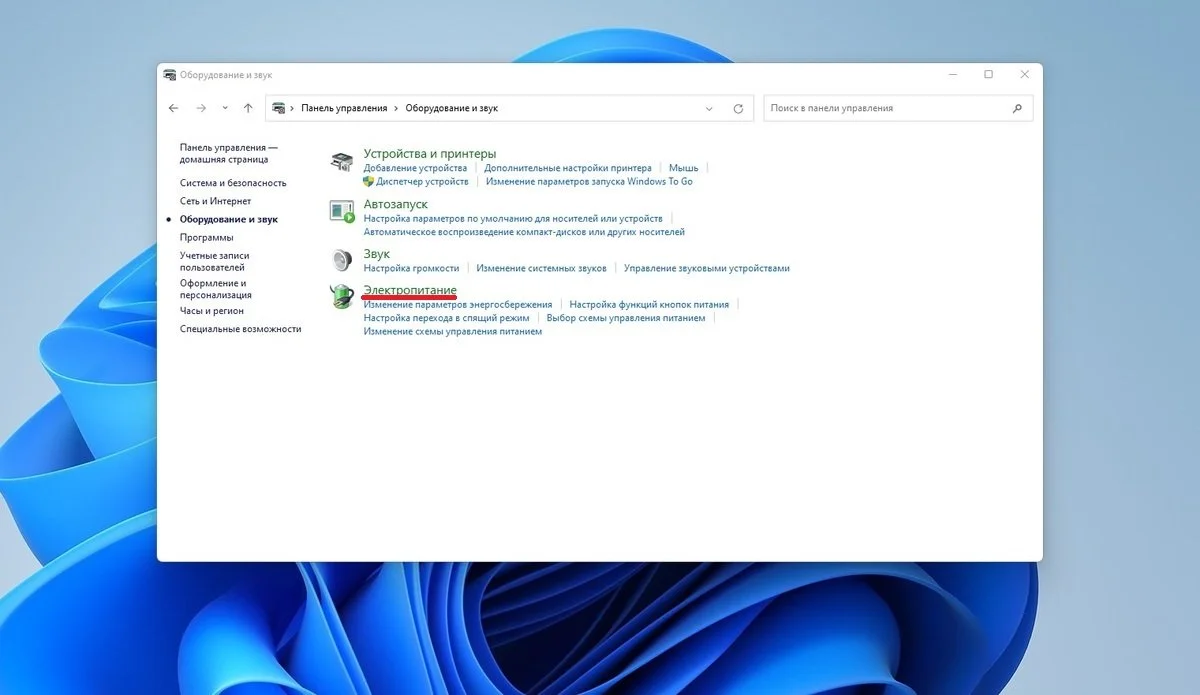
Task: Open Сеть и Интернет in sidebar
Action: pyautogui.click(x=215, y=201)
